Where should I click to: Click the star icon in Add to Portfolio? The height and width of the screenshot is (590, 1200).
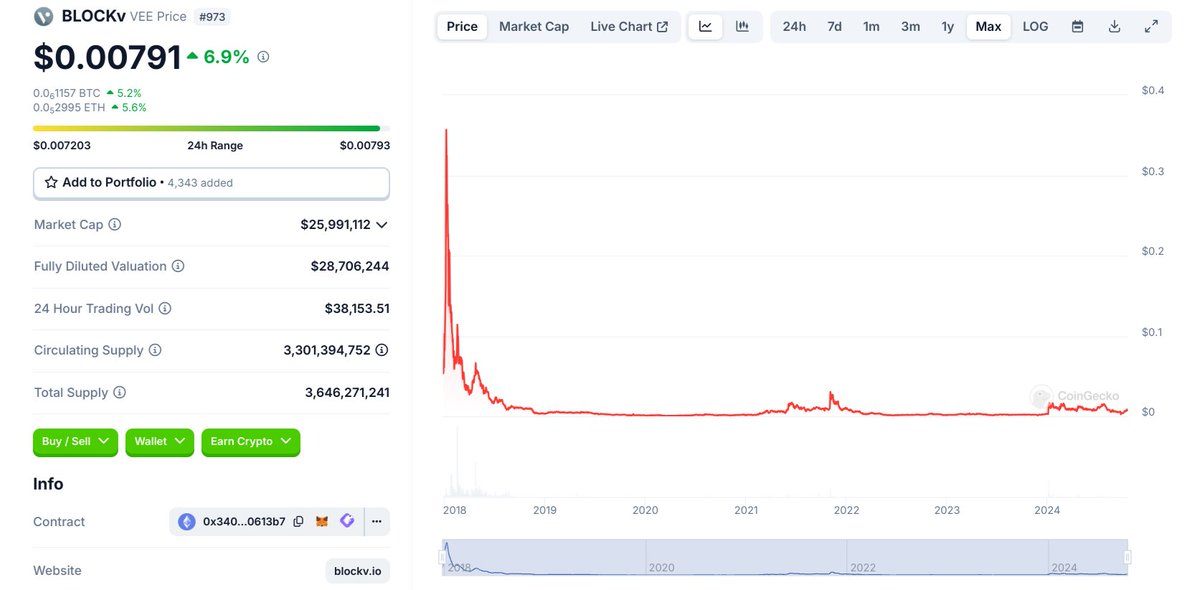51,183
